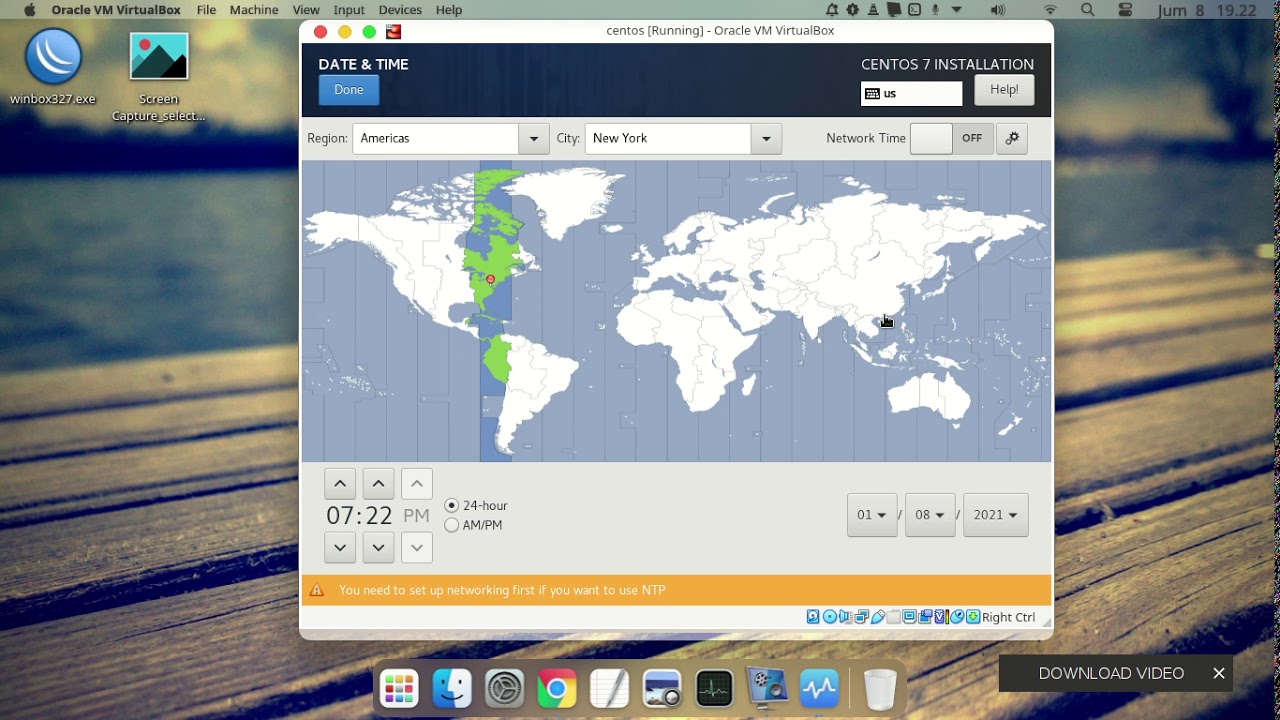Click the Wi-Fi icon in menu bar
This screenshot has width=1280, height=720.
pos(1050,10)
